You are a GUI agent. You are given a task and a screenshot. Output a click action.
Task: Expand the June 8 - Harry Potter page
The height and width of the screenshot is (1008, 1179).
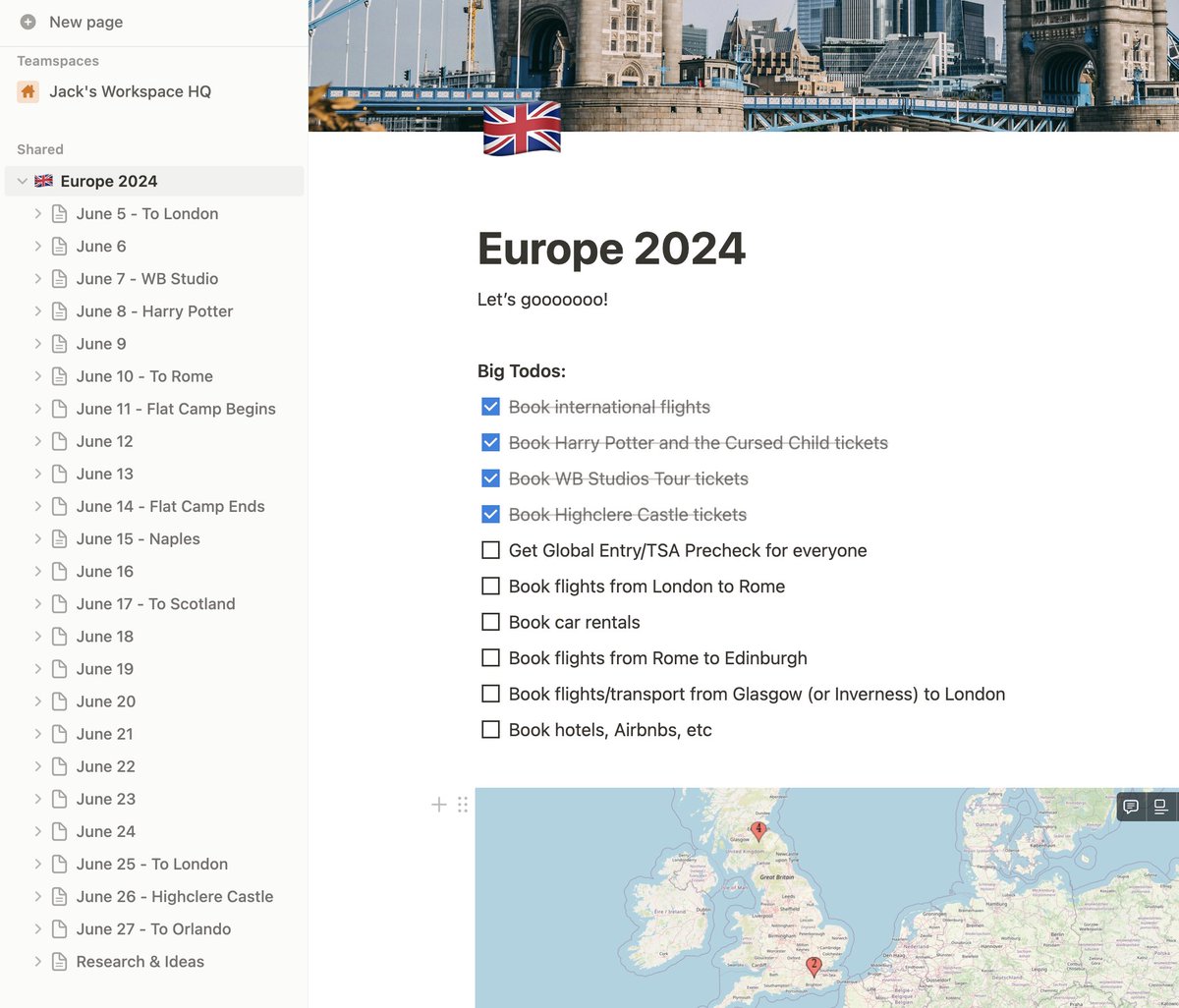click(37, 311)
